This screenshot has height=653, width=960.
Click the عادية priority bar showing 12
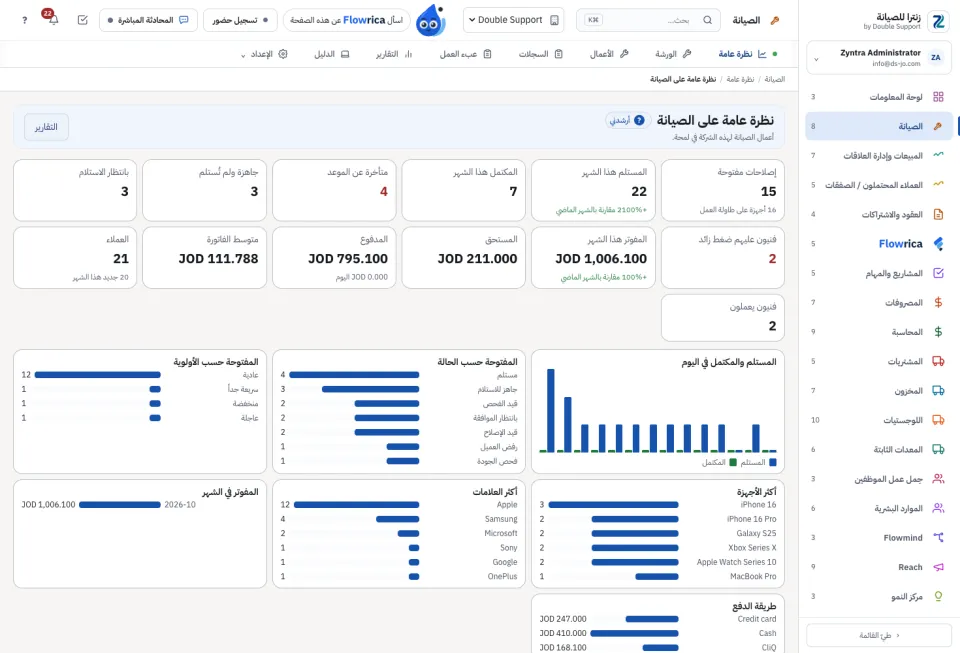(97, 375)
